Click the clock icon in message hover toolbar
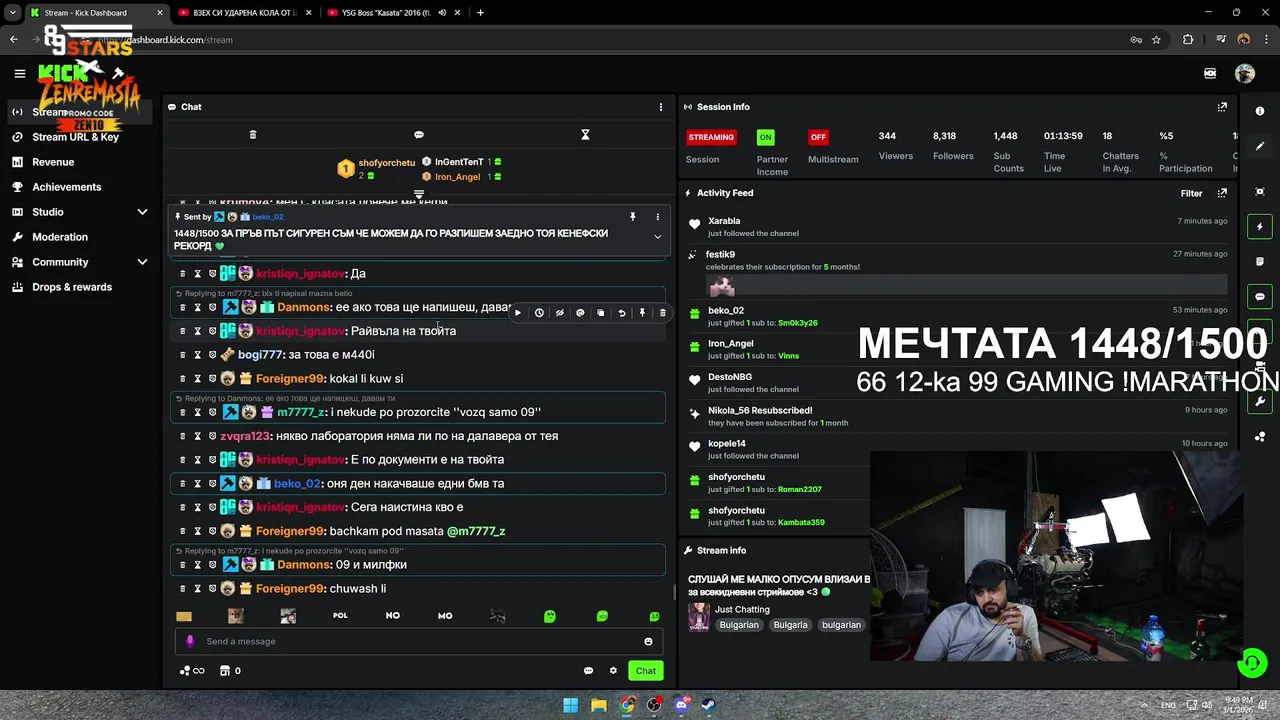 pyautogui.click(x=538, y=313)
